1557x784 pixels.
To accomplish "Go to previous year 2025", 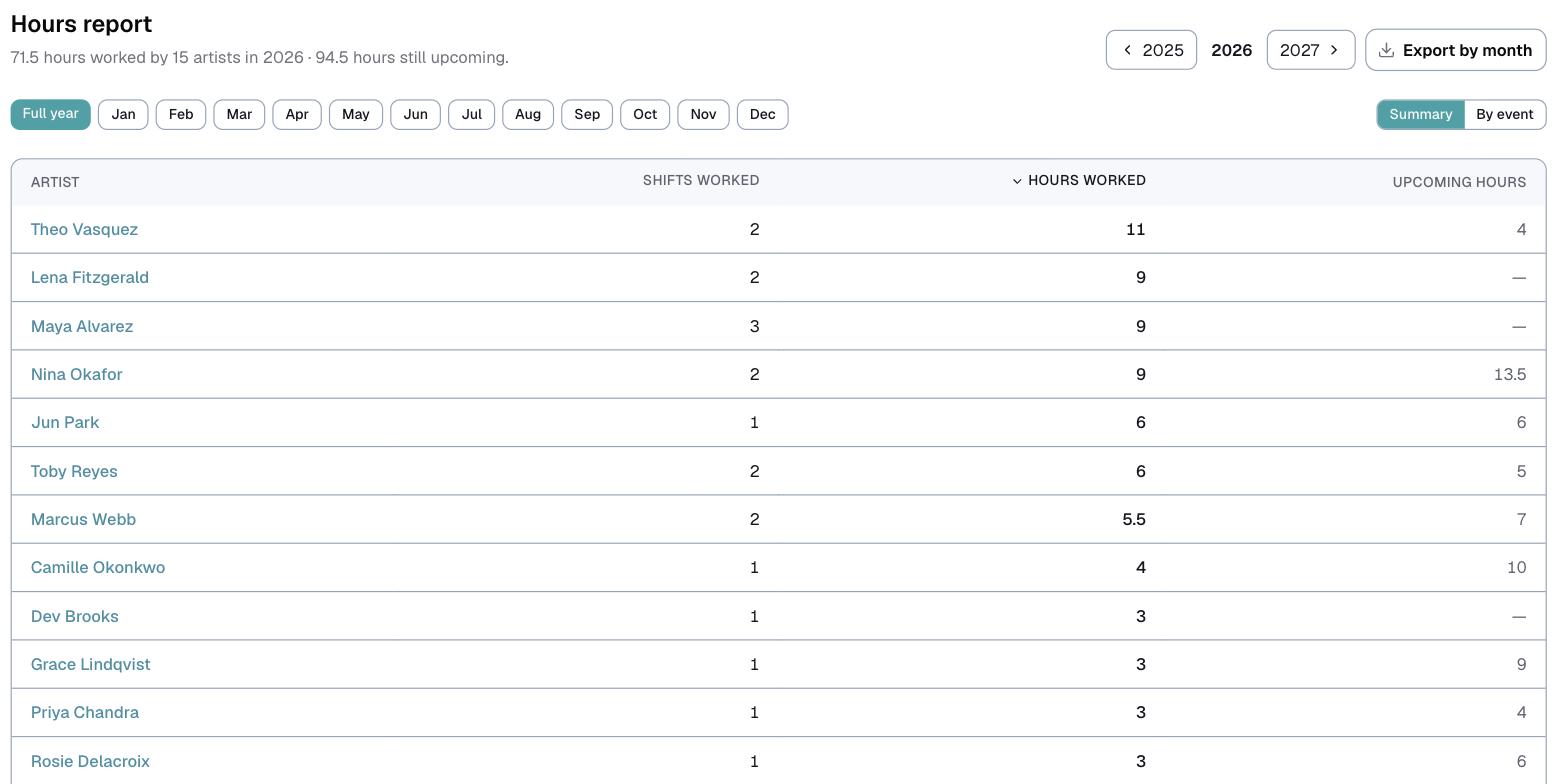I will 1151,50.
